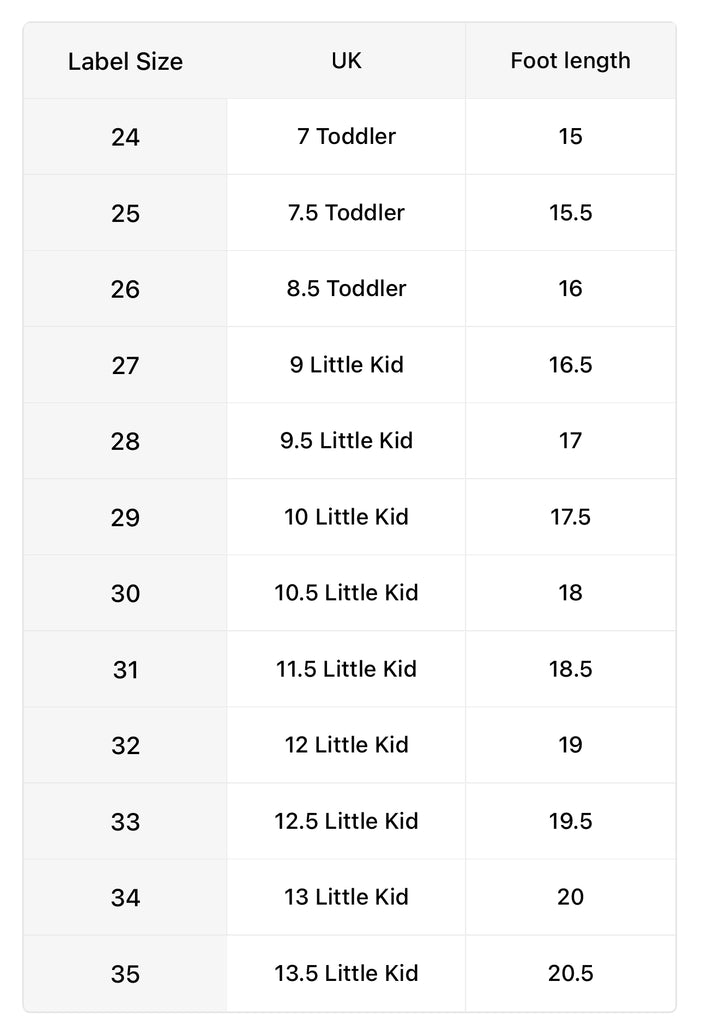
Task: Select label size 24 cell
Action: (125, 137)
